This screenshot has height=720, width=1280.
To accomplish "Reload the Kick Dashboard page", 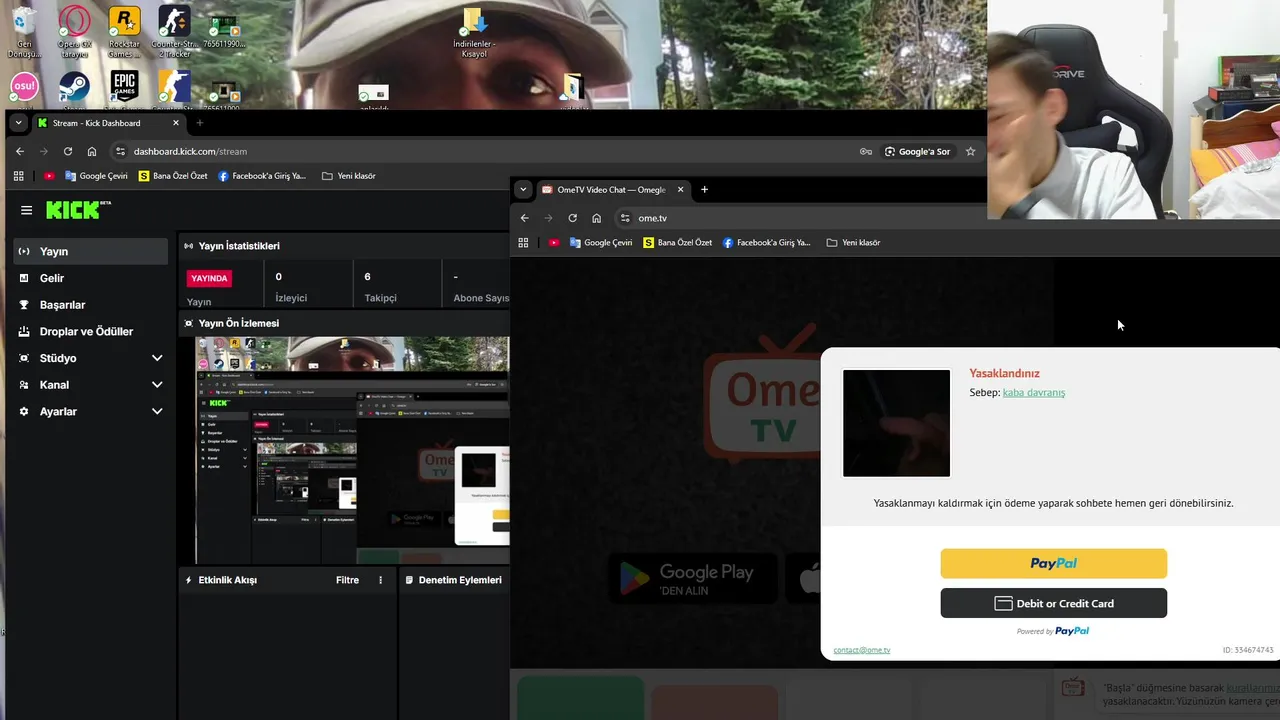I will click(x=68, y=151).
